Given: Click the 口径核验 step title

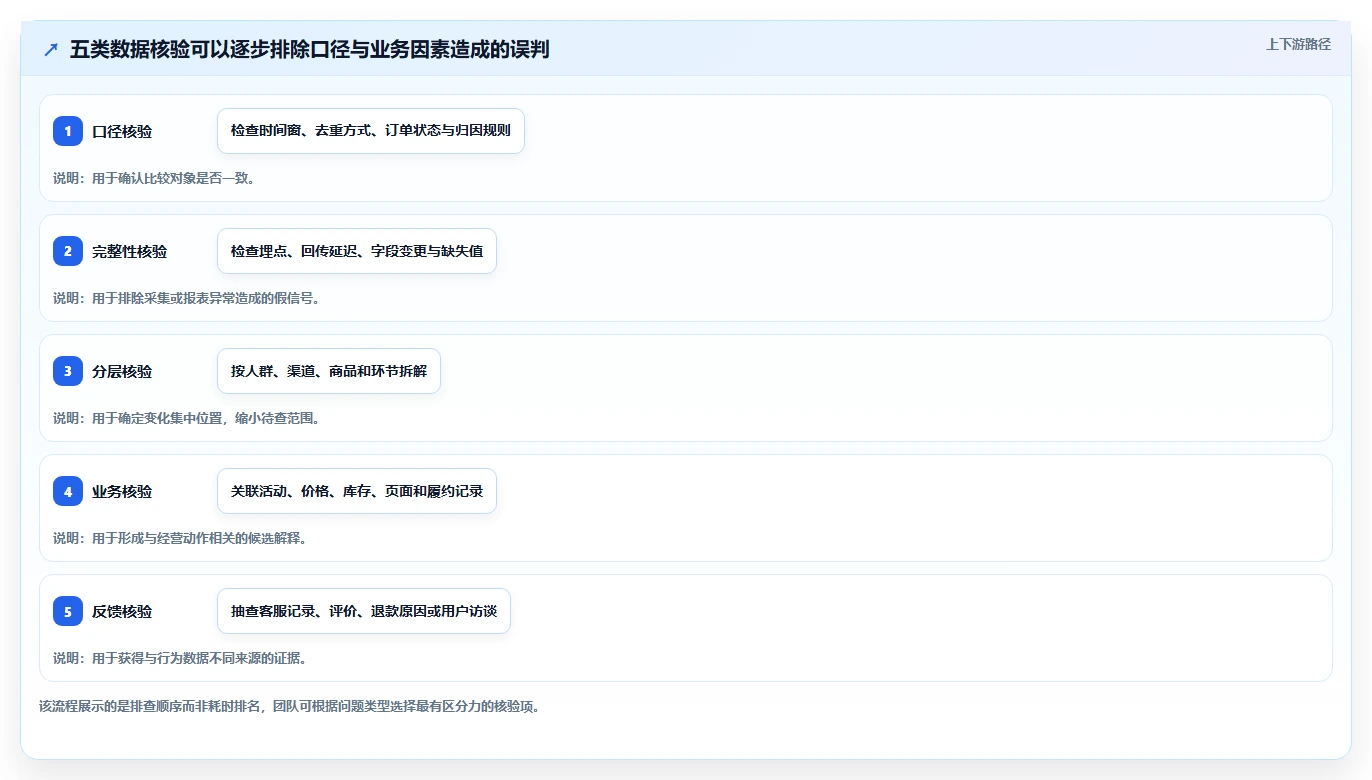Looking at the screenshot, I should coord(122,131).
